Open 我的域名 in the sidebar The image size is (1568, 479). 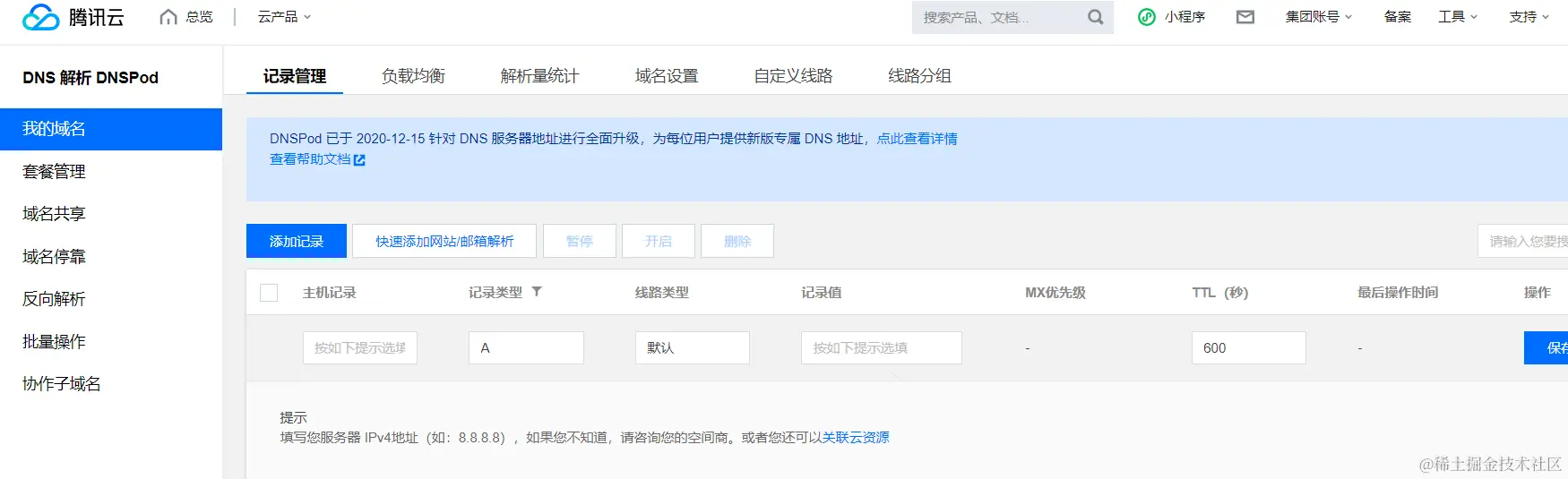point(111,129)
